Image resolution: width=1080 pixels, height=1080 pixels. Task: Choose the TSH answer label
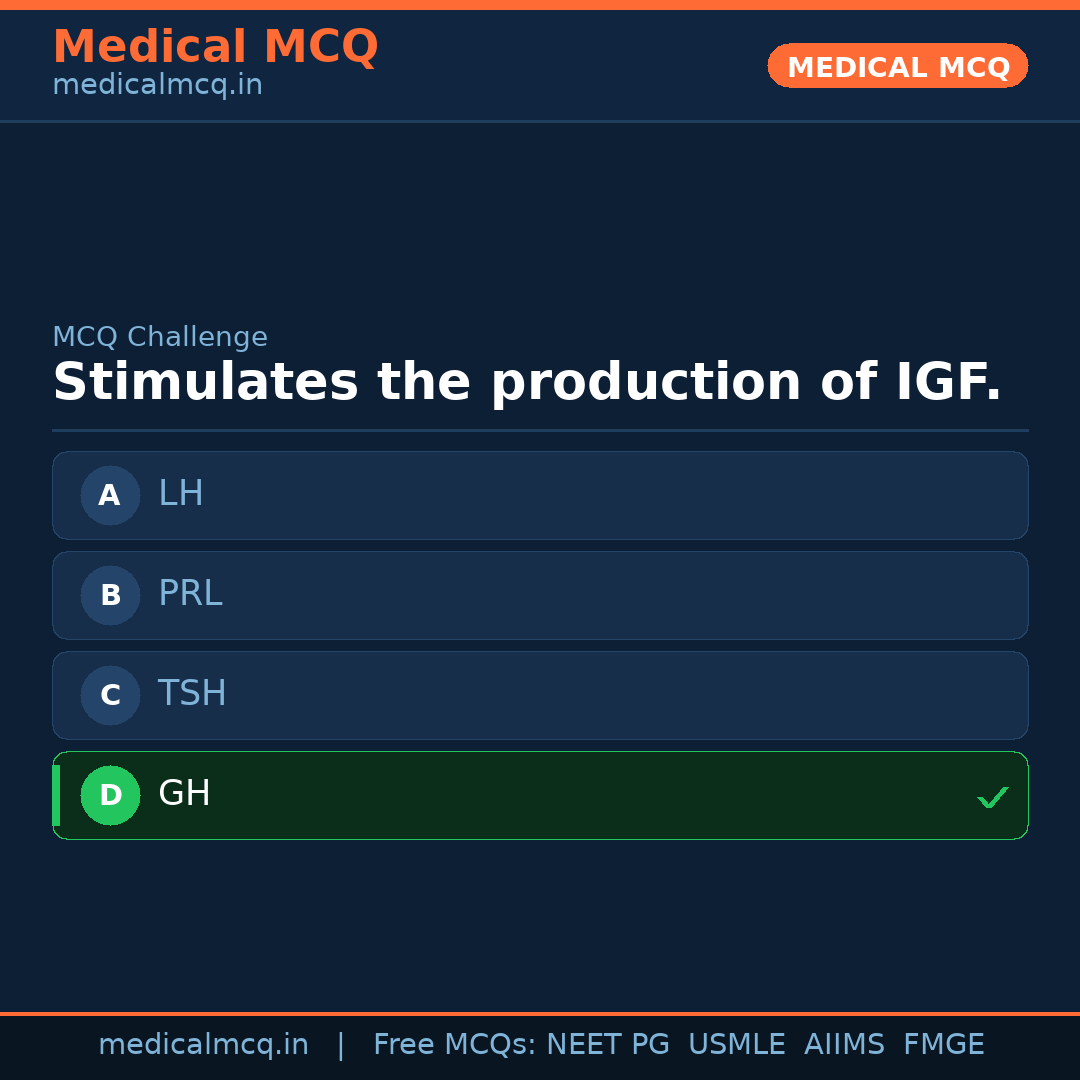(192, 694)
